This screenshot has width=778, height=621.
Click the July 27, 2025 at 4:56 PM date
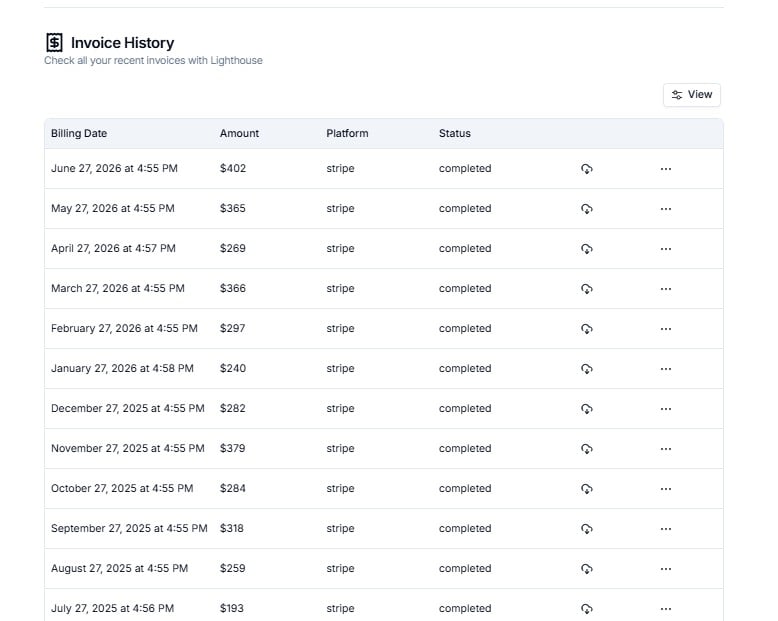click(112, 609)
